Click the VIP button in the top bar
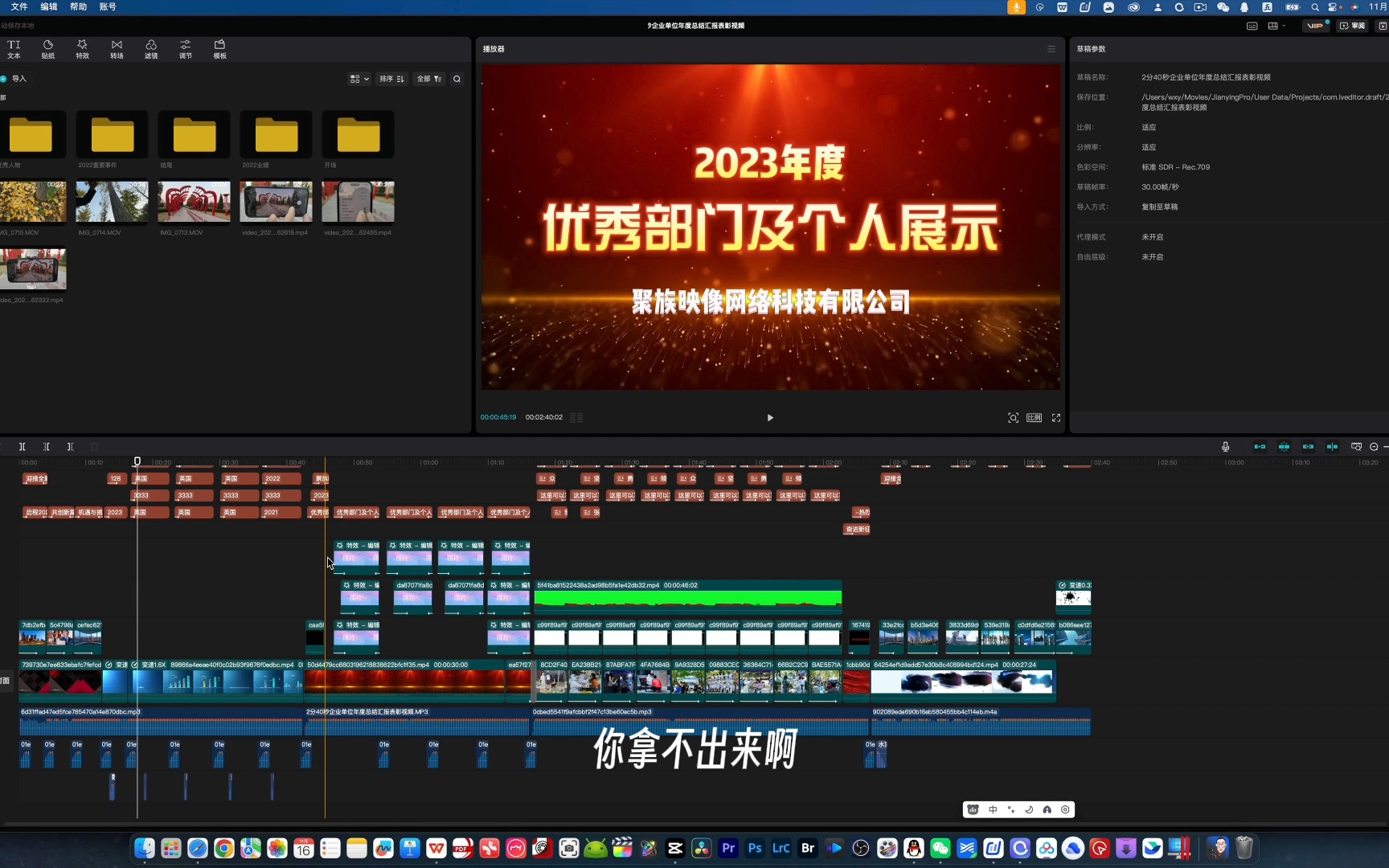The image size is (1389, 868). 1316,25
